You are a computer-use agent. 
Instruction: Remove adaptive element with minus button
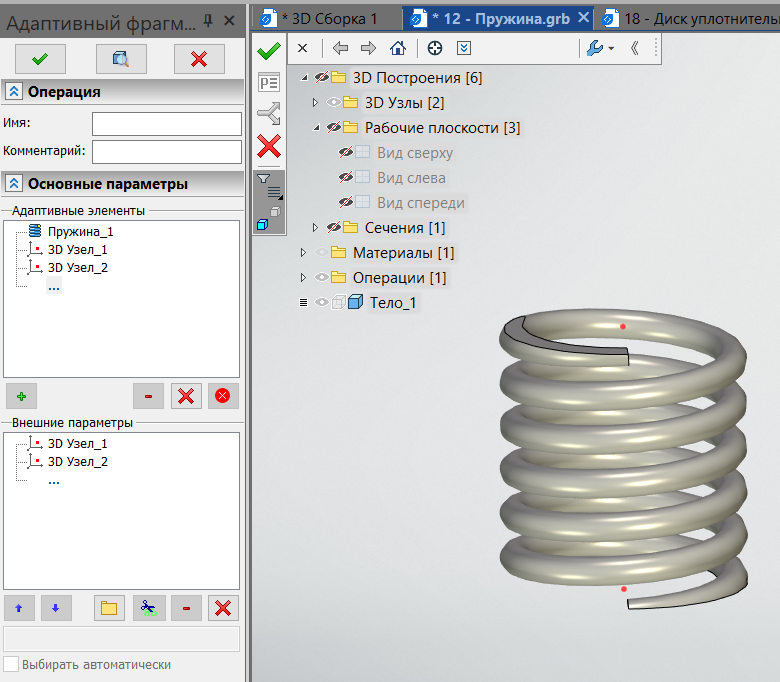coord(148,396)
